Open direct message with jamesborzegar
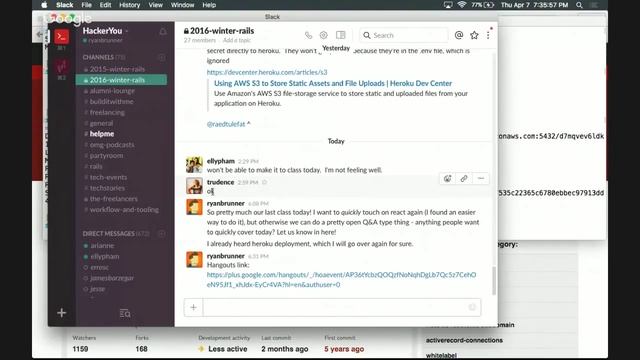 coord(111,278)
